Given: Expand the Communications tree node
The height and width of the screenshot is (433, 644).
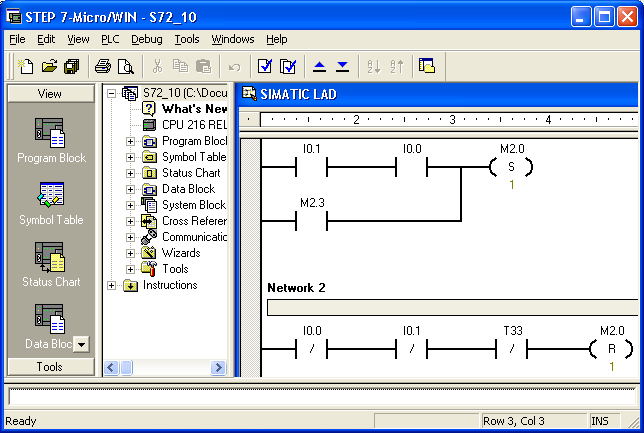Looking at the screenshot, I should (130, 237).
